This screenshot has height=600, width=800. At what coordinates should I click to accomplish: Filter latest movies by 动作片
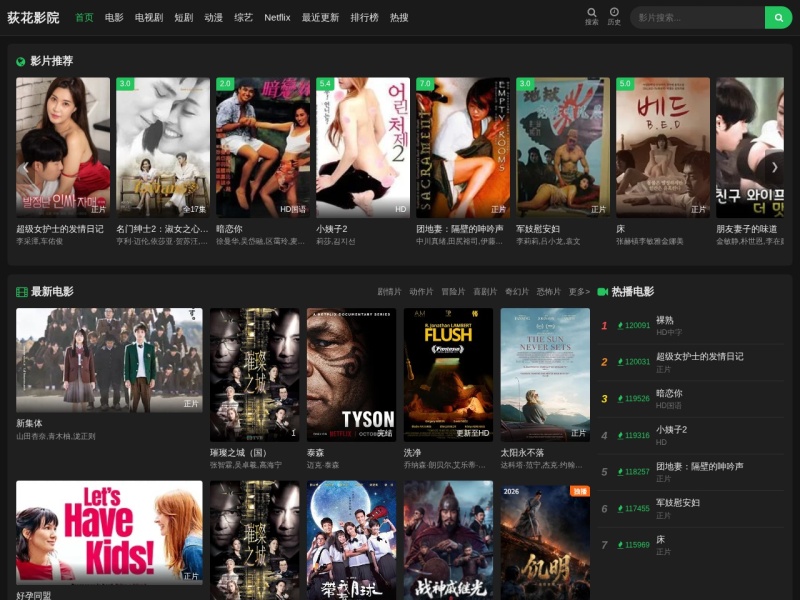click(421, 292)
